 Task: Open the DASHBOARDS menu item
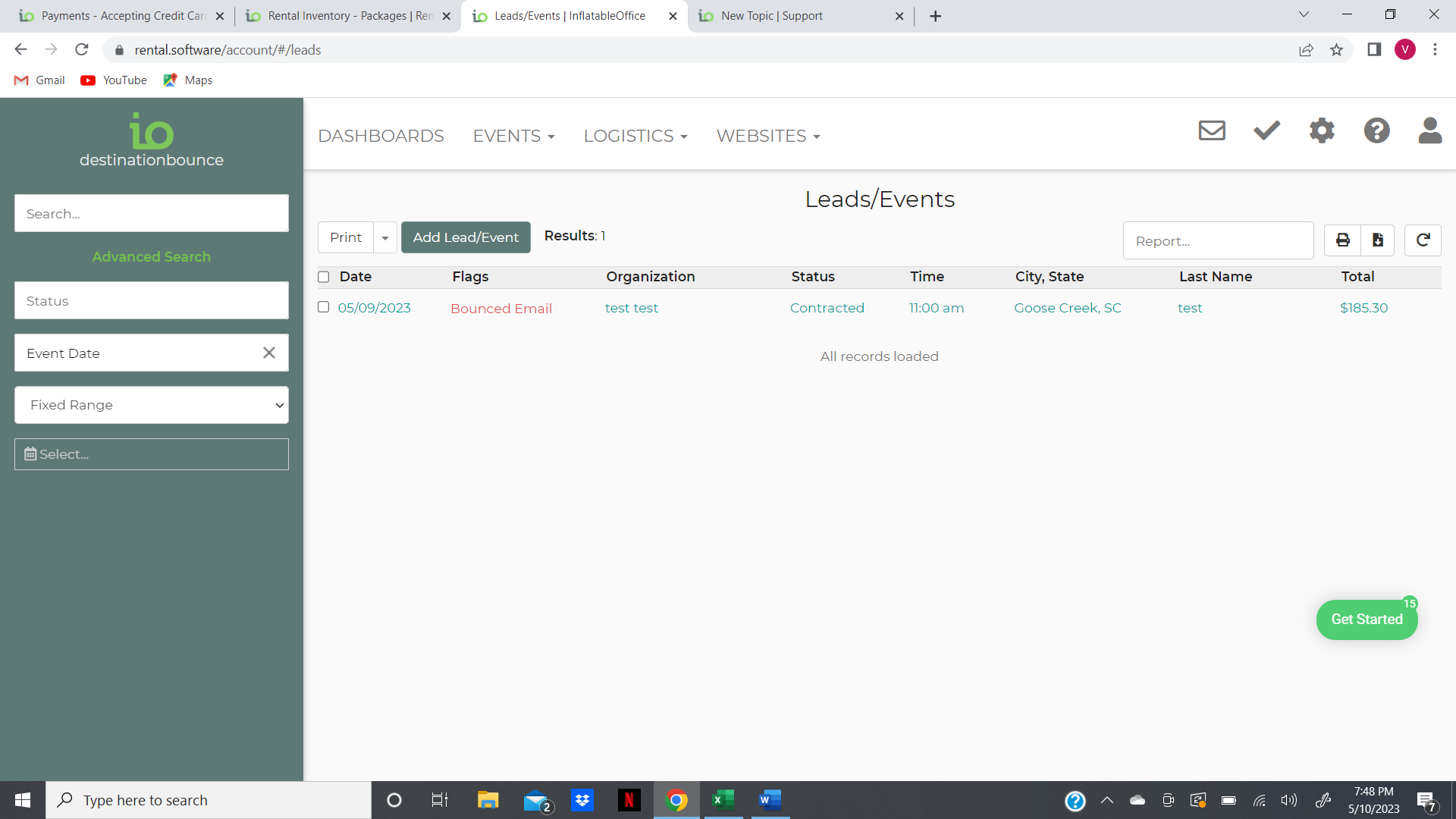click(381, 136)
